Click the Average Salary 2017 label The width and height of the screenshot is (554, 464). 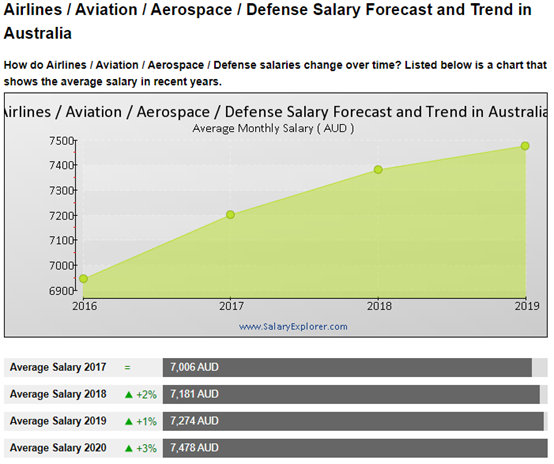point(58,367)
